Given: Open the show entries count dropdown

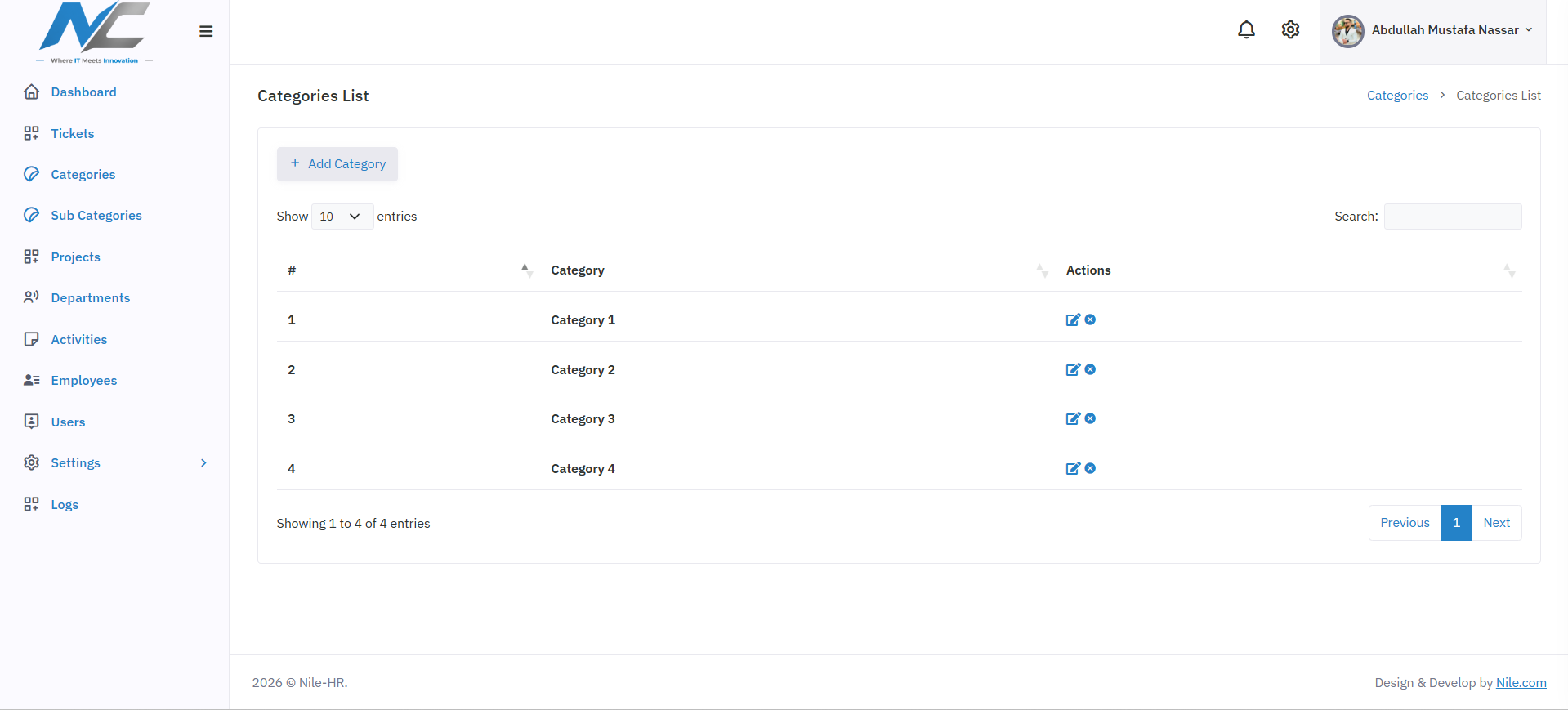Looking at the screenshot, I should 342,217.
